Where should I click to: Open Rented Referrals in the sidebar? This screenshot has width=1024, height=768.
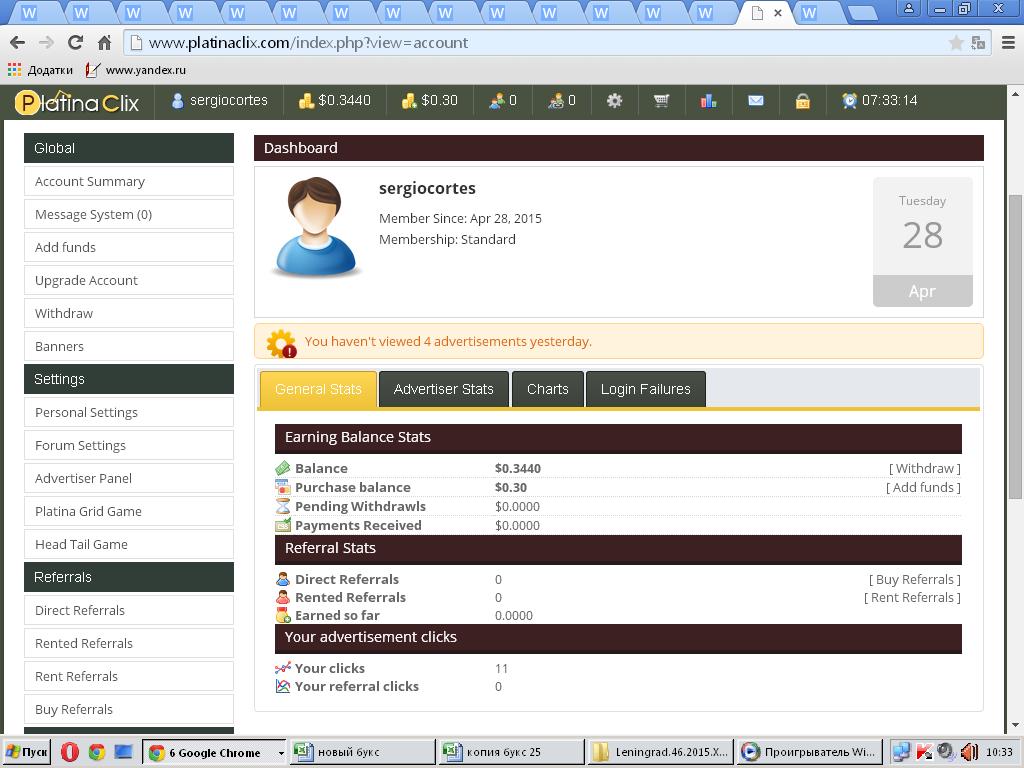point(129,644)
